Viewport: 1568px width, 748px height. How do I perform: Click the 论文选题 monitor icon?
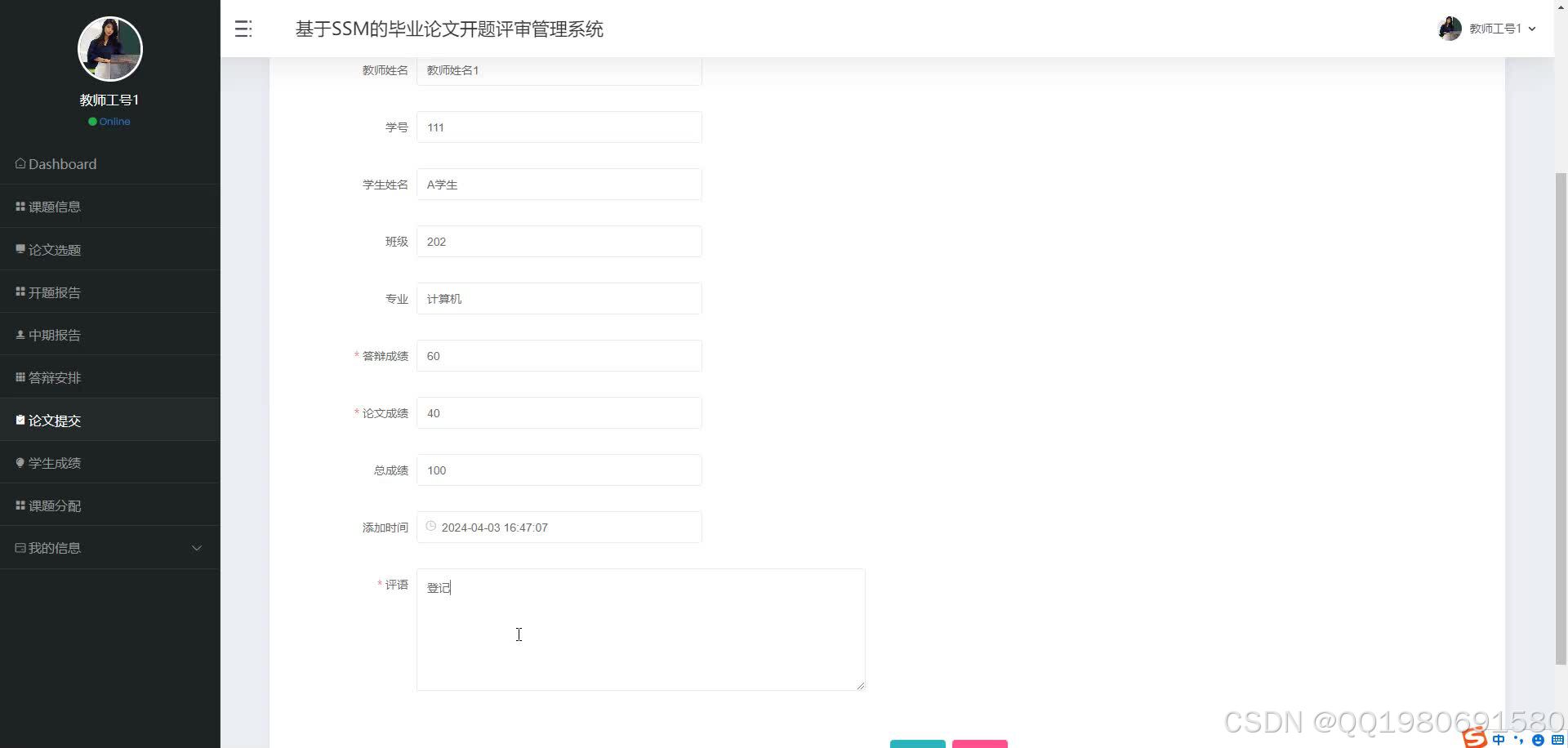(20, 249)
